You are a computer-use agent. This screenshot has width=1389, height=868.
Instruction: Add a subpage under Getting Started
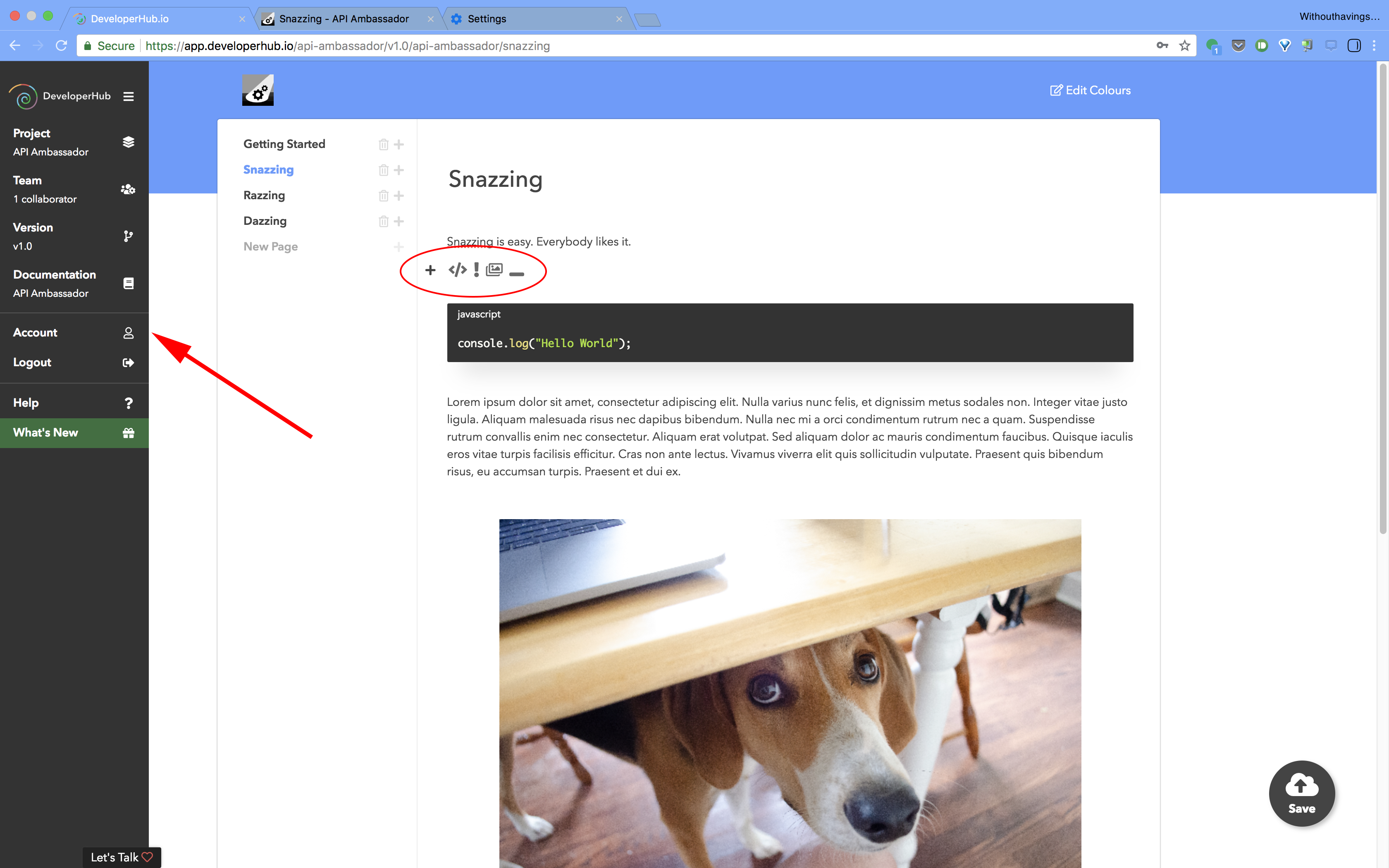click(399, 144)
